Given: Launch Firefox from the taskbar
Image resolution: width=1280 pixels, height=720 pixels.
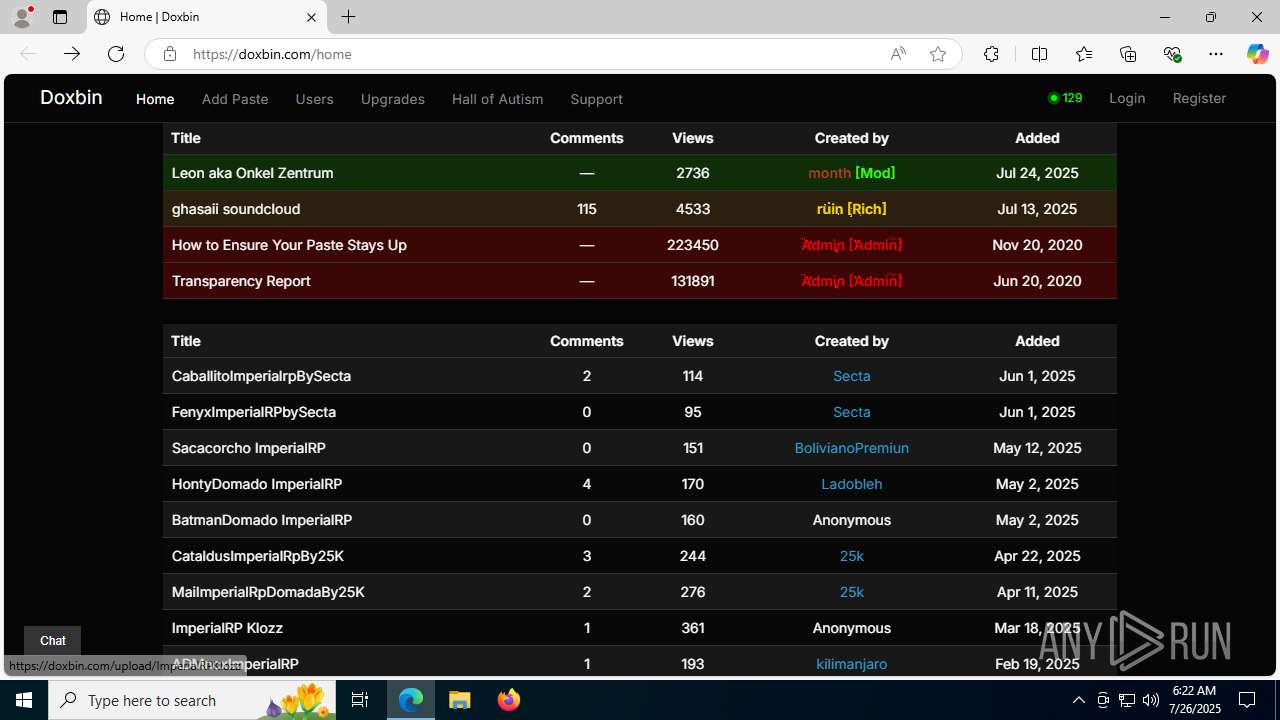Looking at the screenshot, I should click(509, 700).
